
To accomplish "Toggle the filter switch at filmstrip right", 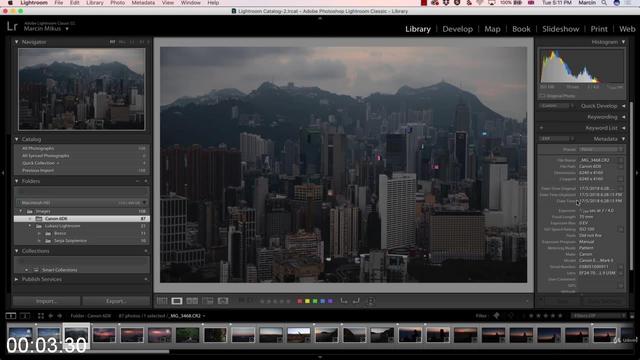I will [x=632, y=316].
